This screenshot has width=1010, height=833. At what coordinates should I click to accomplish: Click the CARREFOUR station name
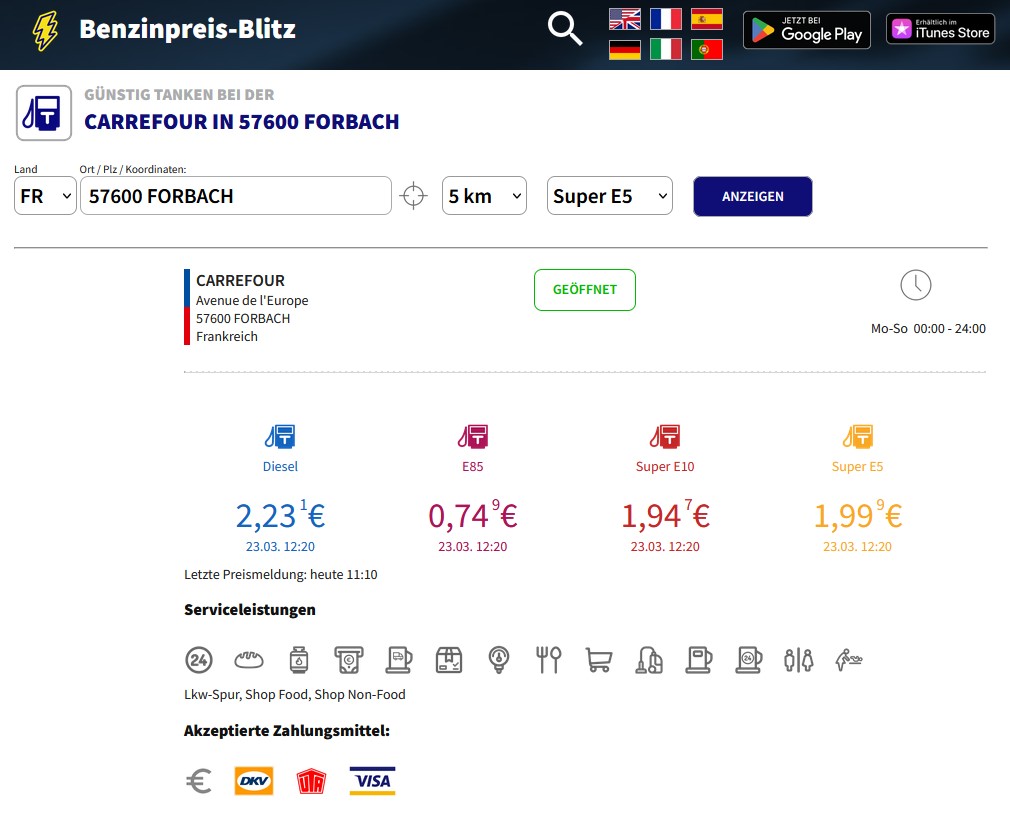[x=240, y=280]
